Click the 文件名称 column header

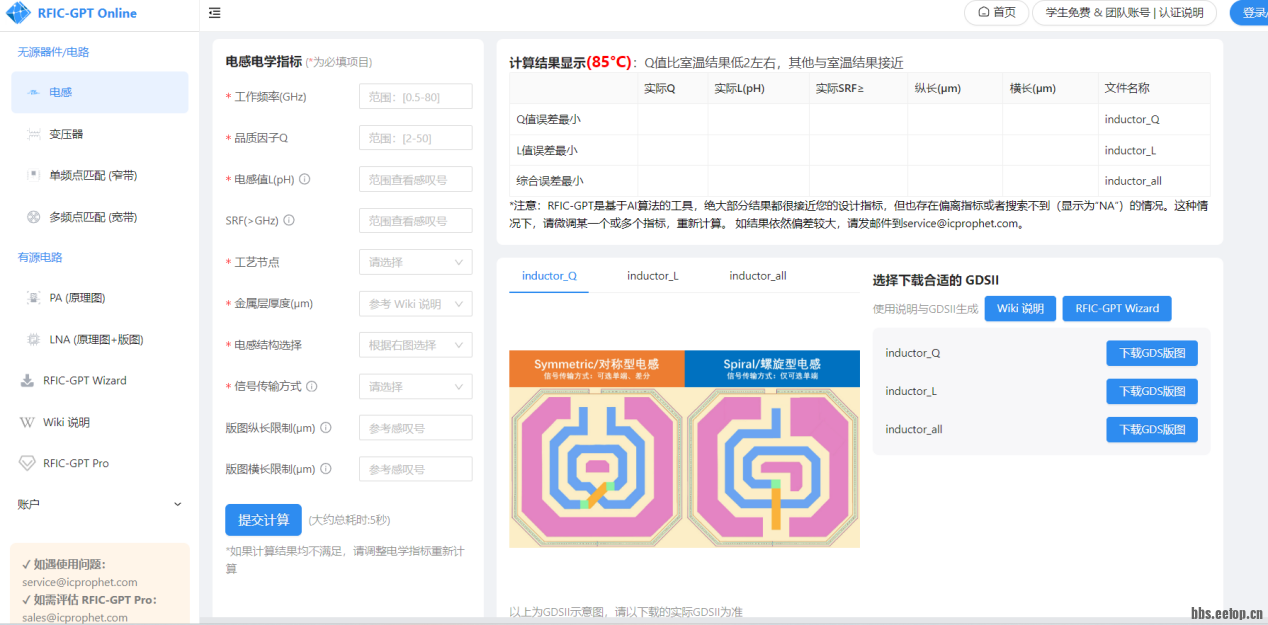click(1127, 88)
